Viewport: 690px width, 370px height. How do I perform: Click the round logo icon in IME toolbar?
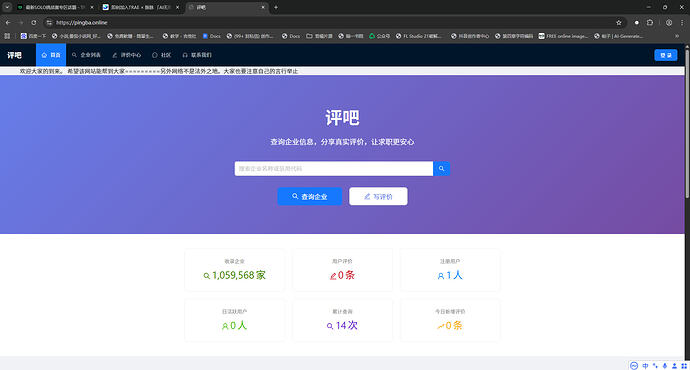634,366
